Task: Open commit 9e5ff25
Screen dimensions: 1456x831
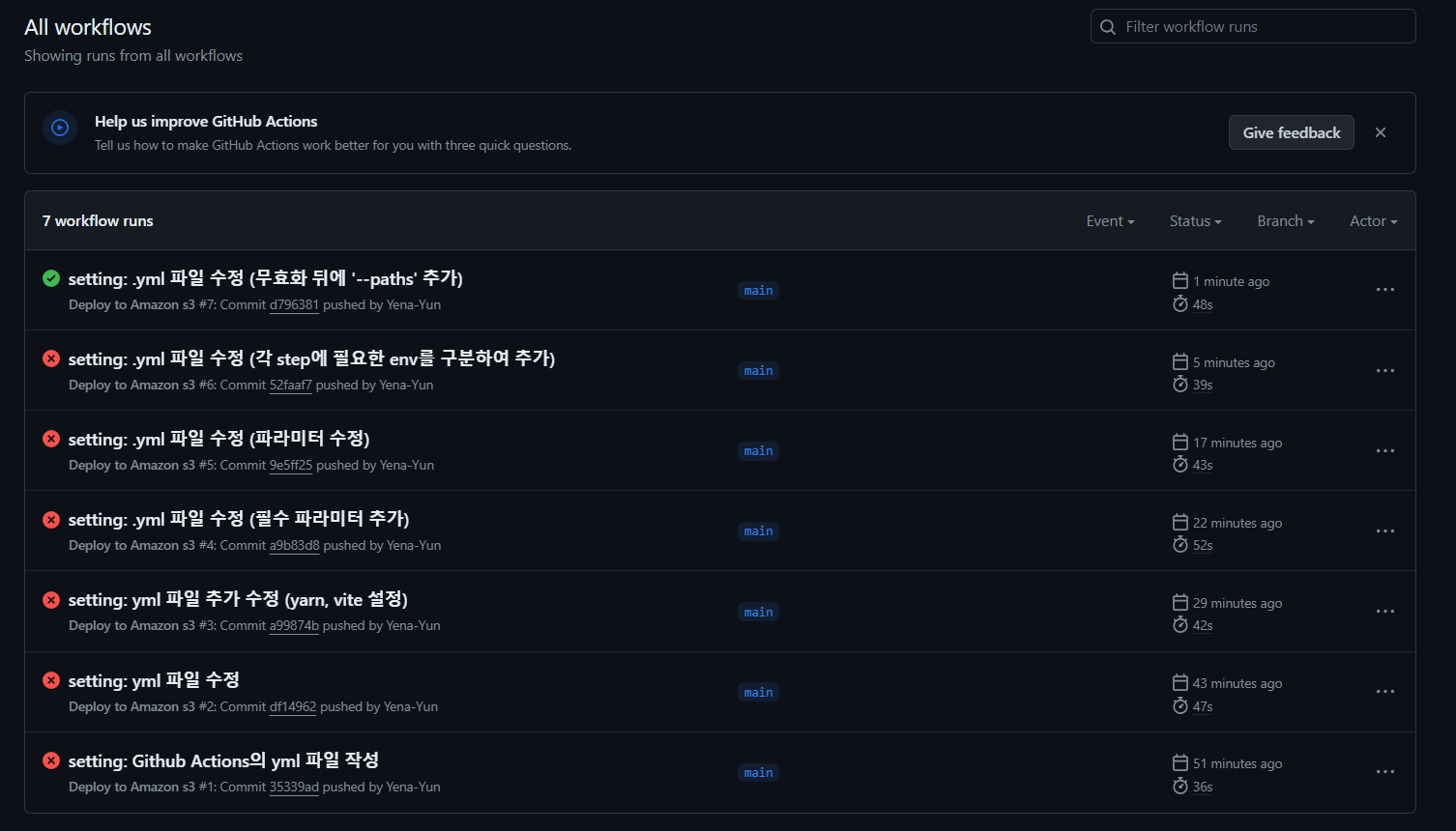Action: 291,465
